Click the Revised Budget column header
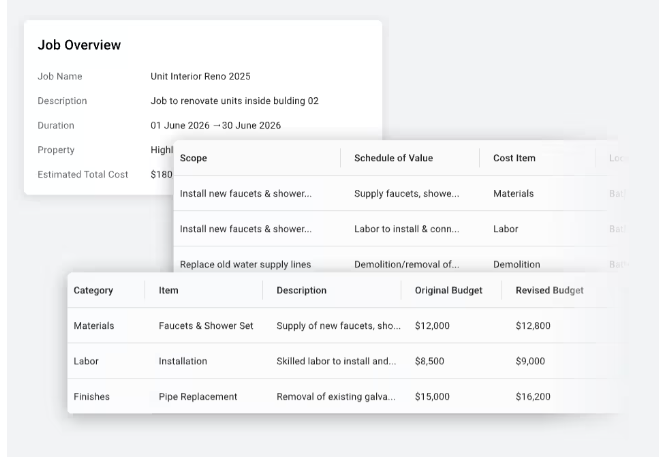 coord(549,291)
